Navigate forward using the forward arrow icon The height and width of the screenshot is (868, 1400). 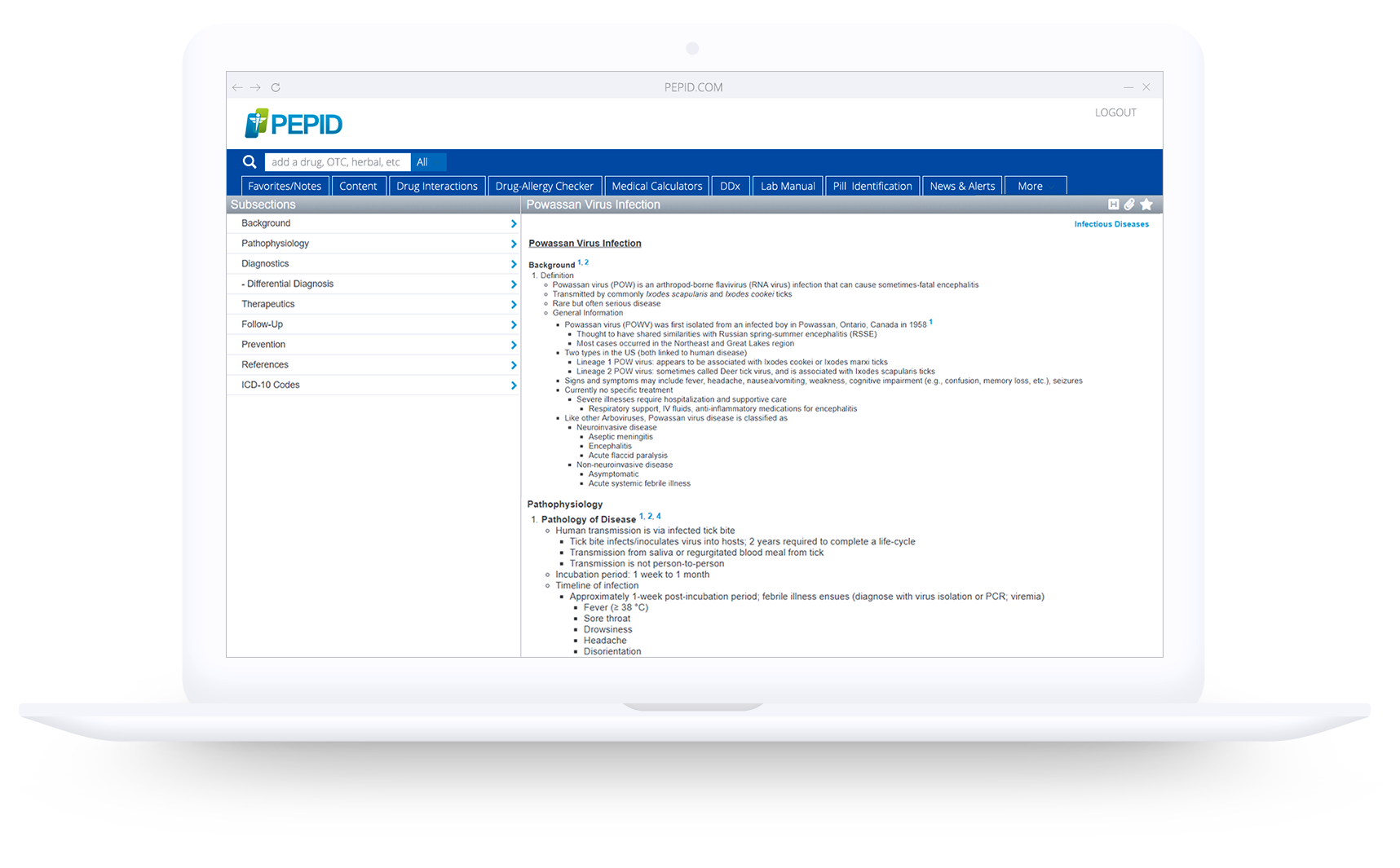pos(256,86)
